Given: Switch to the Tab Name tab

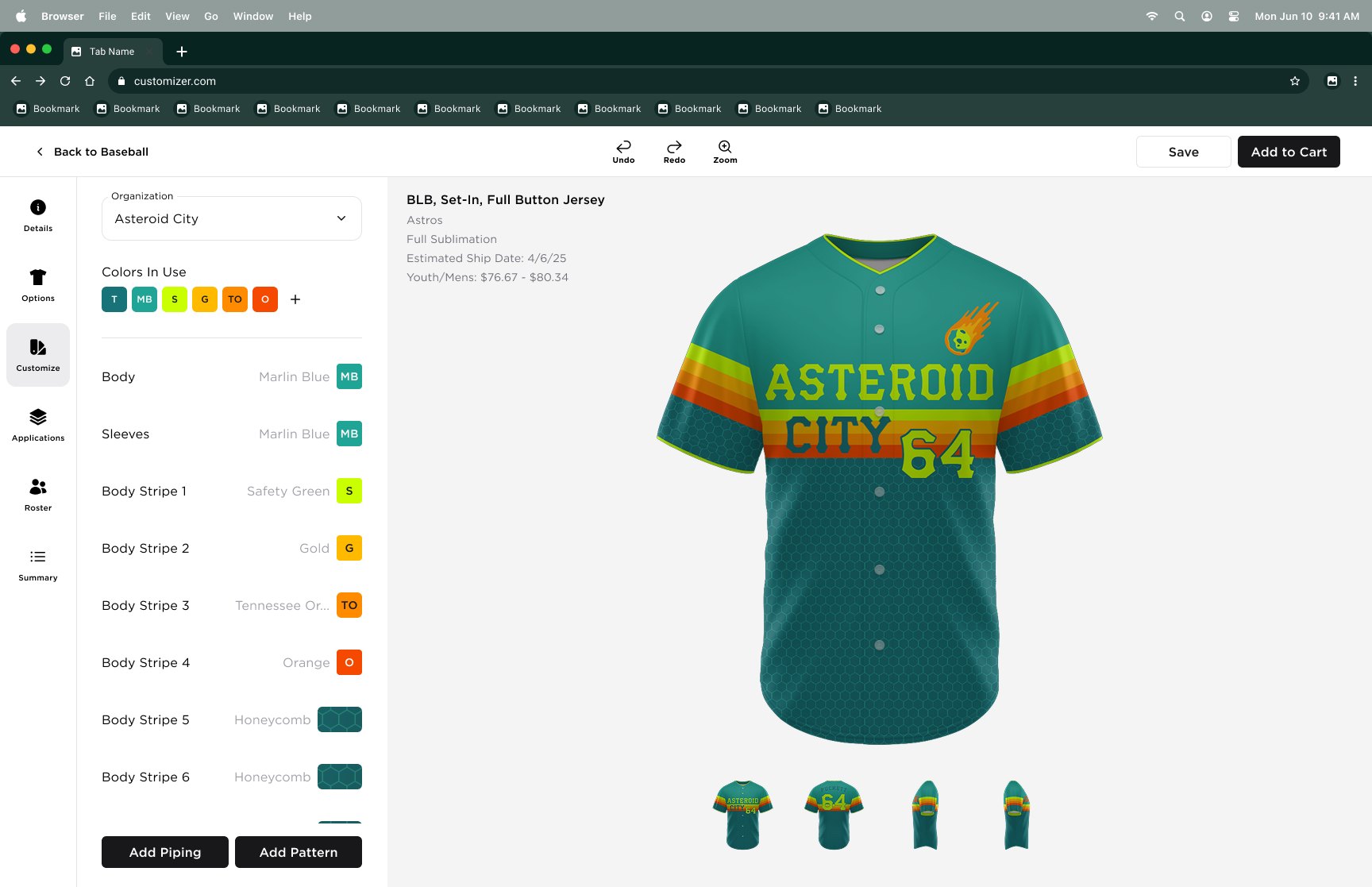Looking at the screenshot, I should (x=112, y=52).
